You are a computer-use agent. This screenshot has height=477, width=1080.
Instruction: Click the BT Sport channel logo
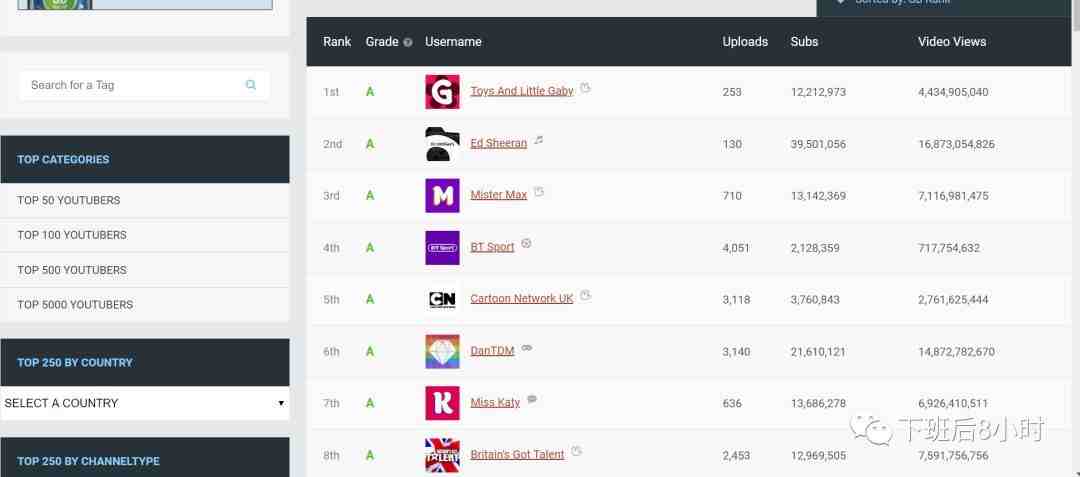[442, 248]
